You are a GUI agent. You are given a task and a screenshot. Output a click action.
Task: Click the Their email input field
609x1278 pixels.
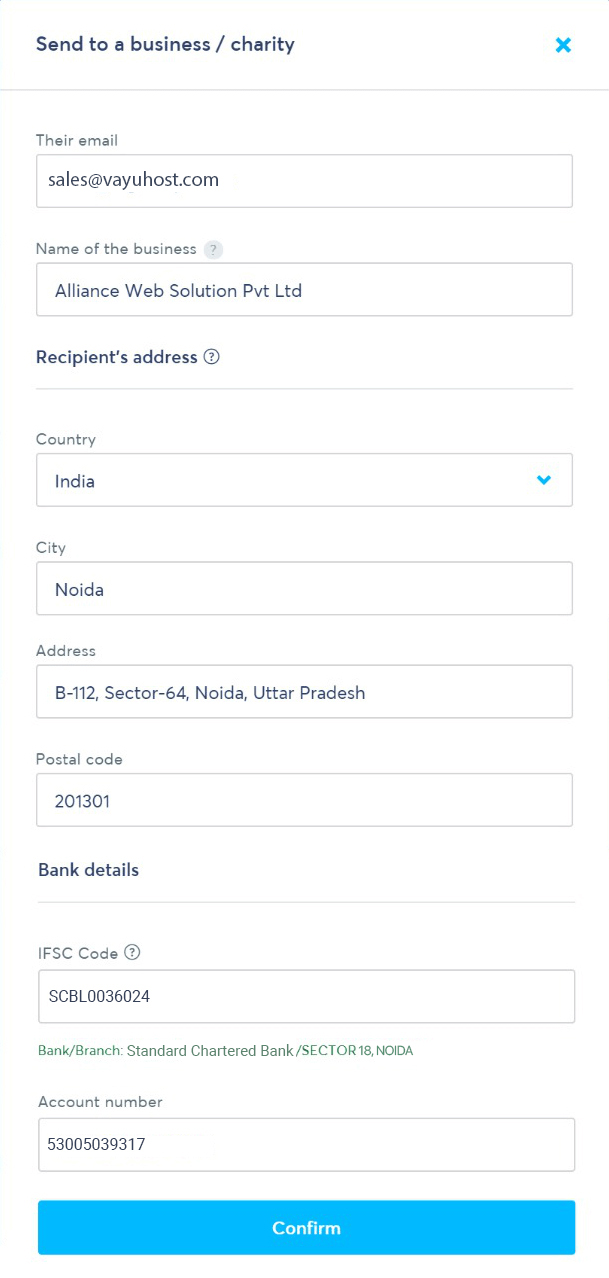pyautogui.click(x=304, y=181)
